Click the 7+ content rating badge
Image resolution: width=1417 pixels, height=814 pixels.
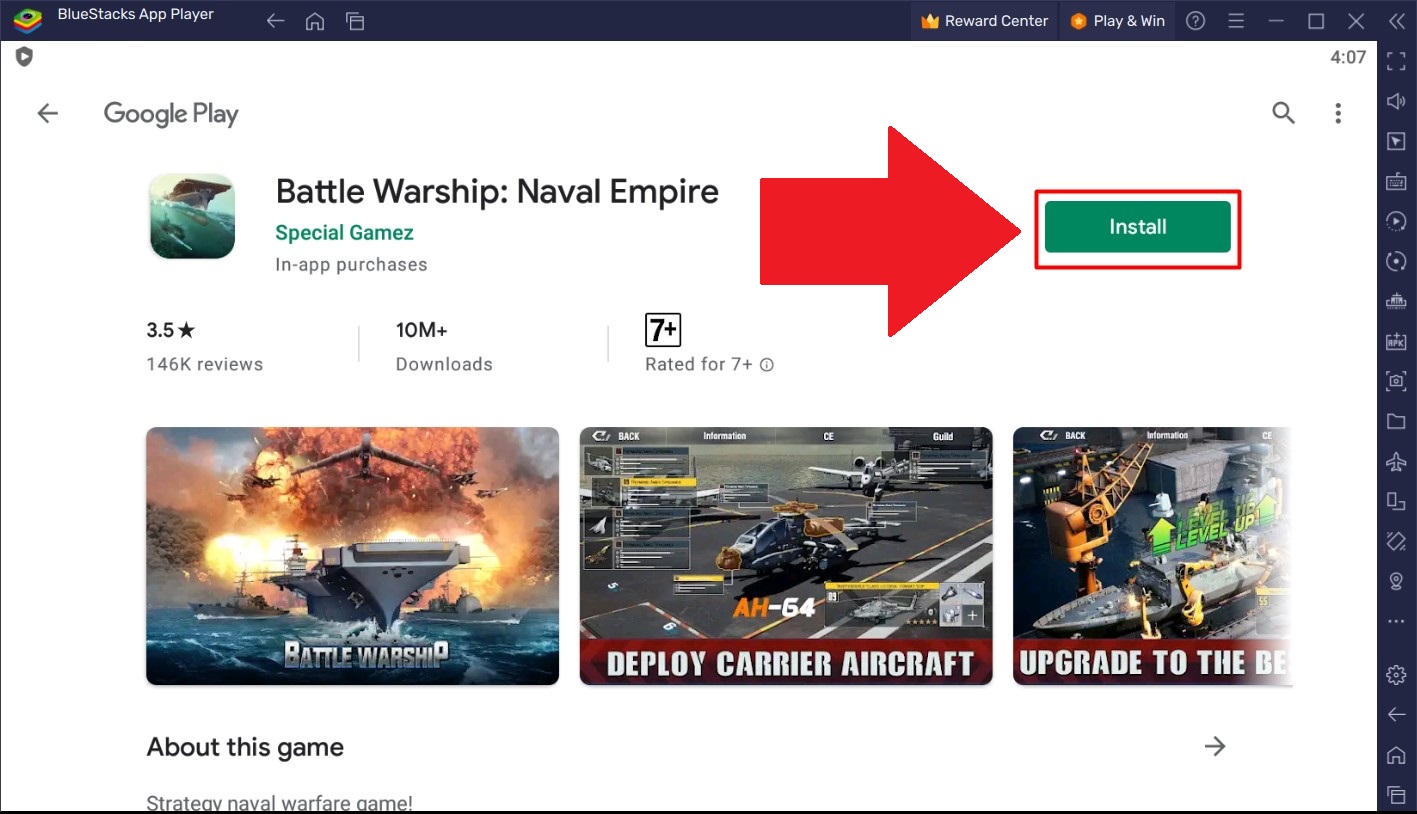click(663, 329)
